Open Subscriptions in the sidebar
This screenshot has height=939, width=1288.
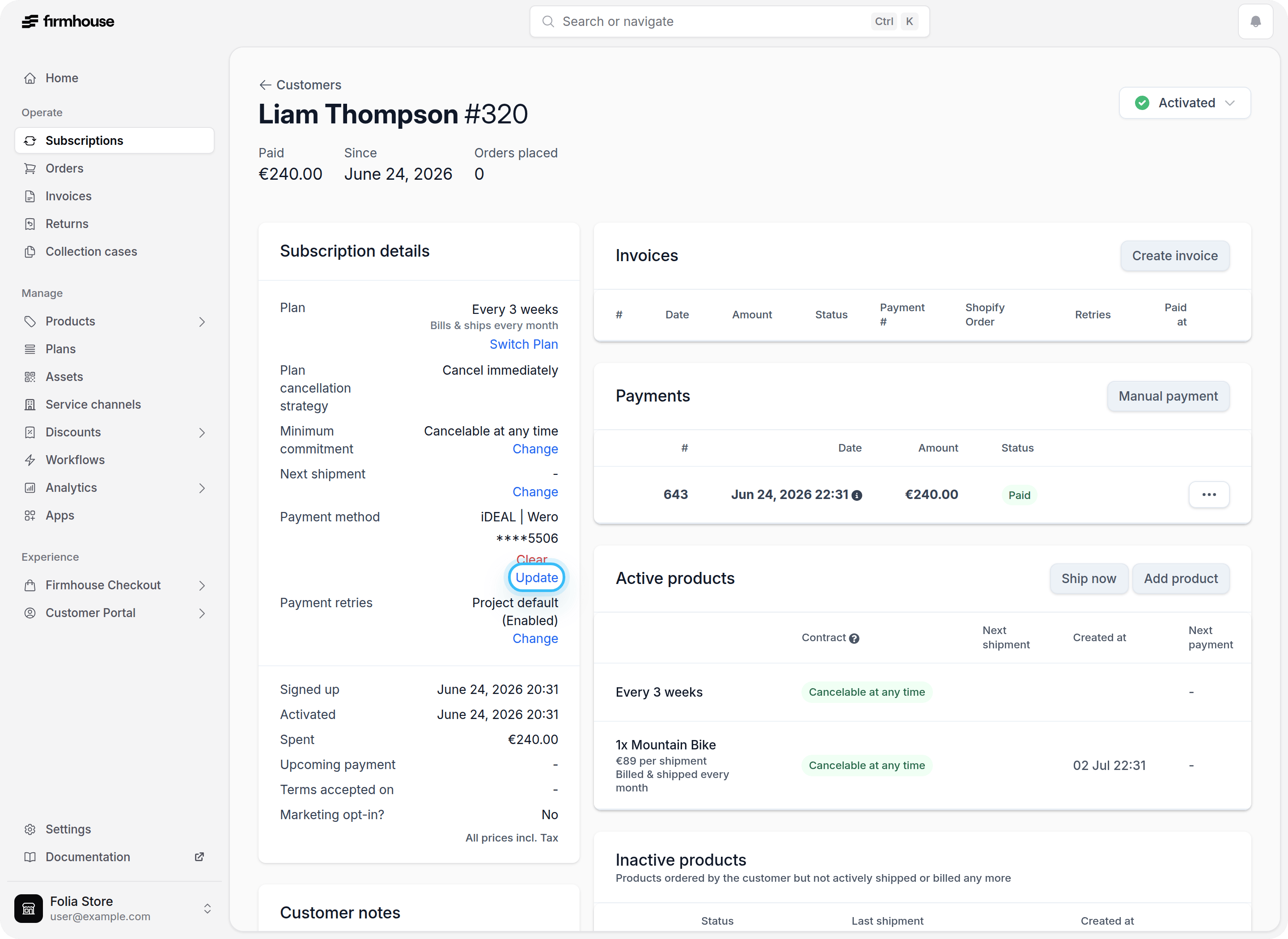coord(114,141)
